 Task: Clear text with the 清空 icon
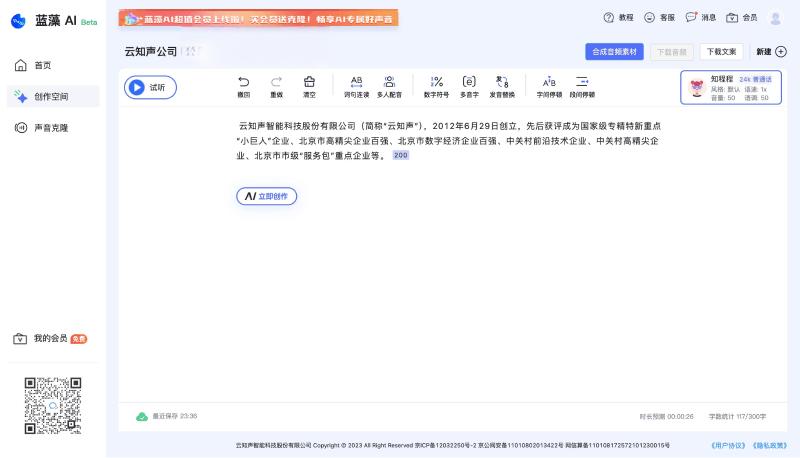pos(309,82)
